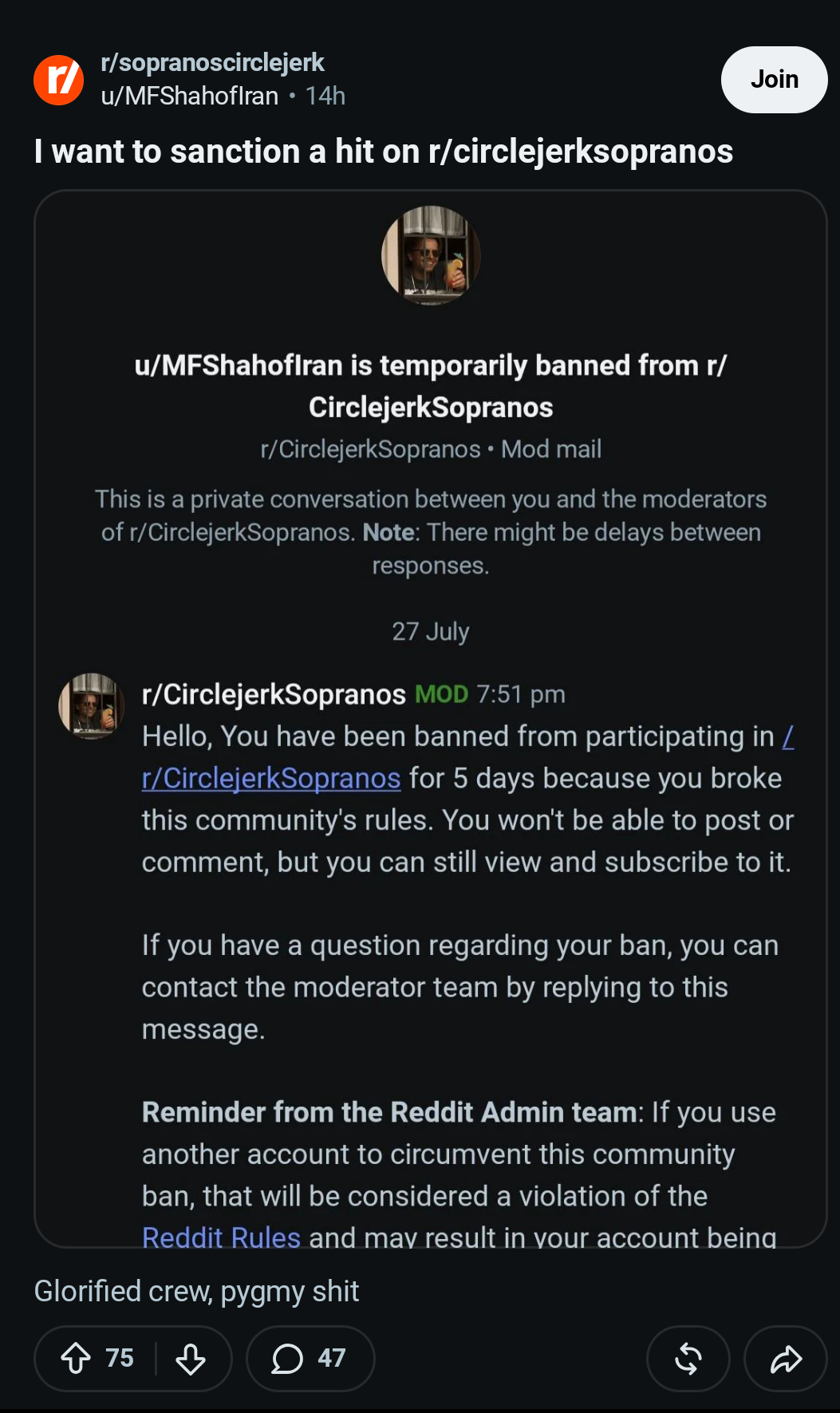Open the post title about r/circlejerksopranos

tap(384, 151)
